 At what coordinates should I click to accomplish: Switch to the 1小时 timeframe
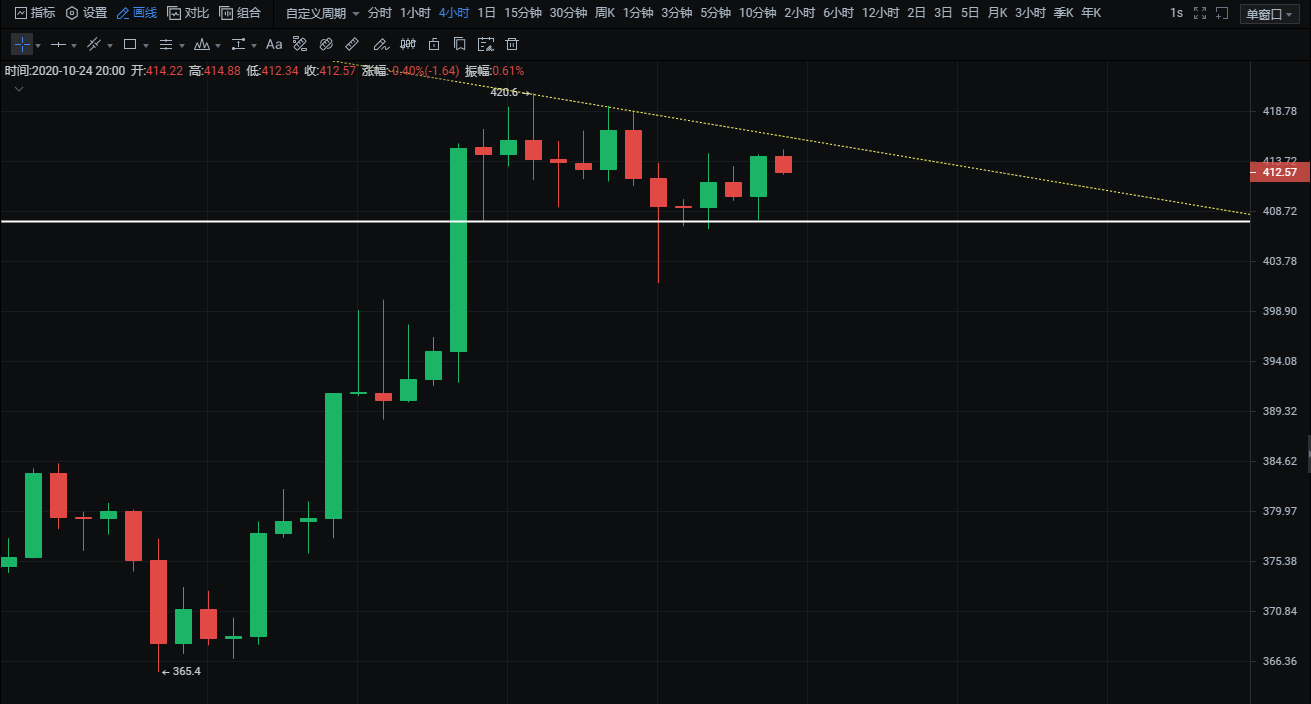(415, 14)
